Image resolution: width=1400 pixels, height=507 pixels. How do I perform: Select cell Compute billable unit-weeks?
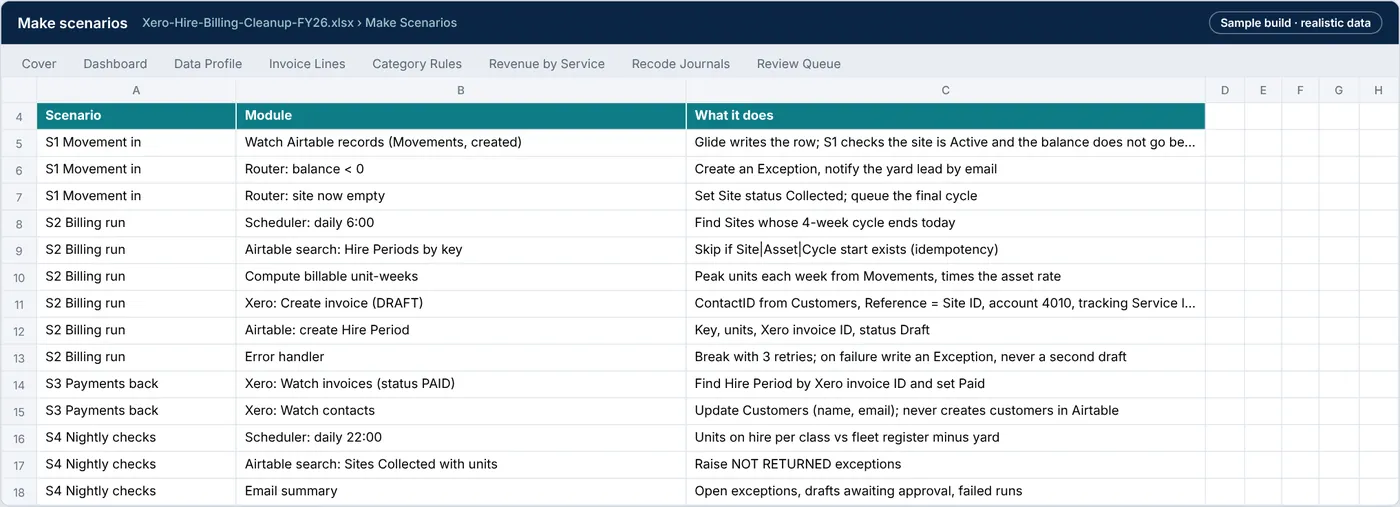(x=461, y=276)
